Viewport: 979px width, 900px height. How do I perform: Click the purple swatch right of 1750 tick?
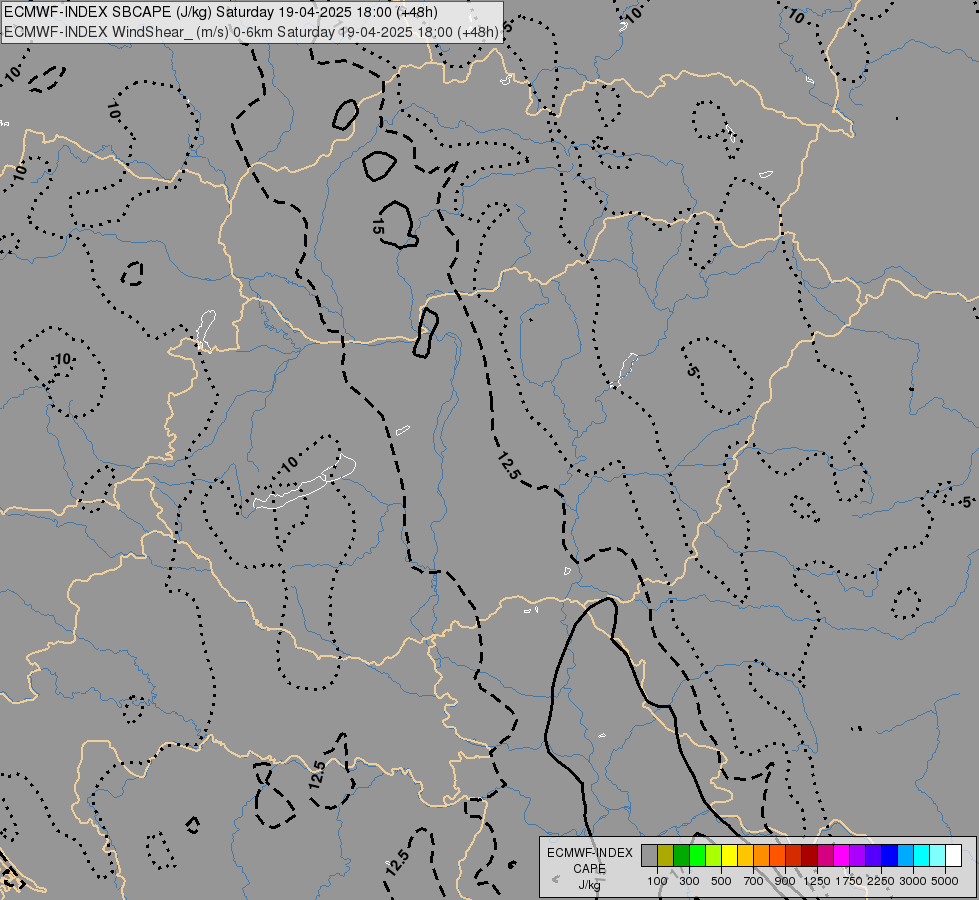(x=857, y=855)
